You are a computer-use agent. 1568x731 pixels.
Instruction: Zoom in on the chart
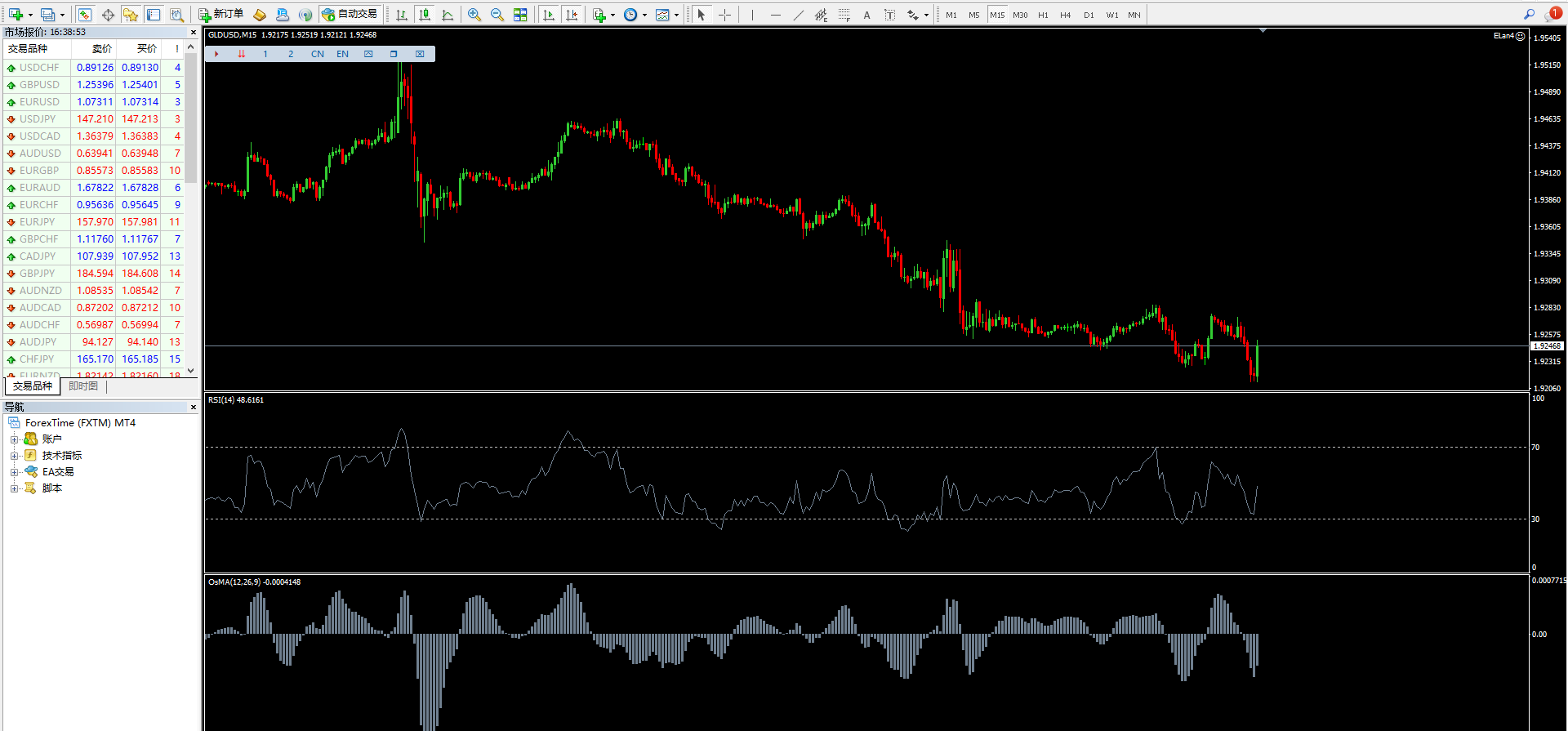[x=474, y=15]
